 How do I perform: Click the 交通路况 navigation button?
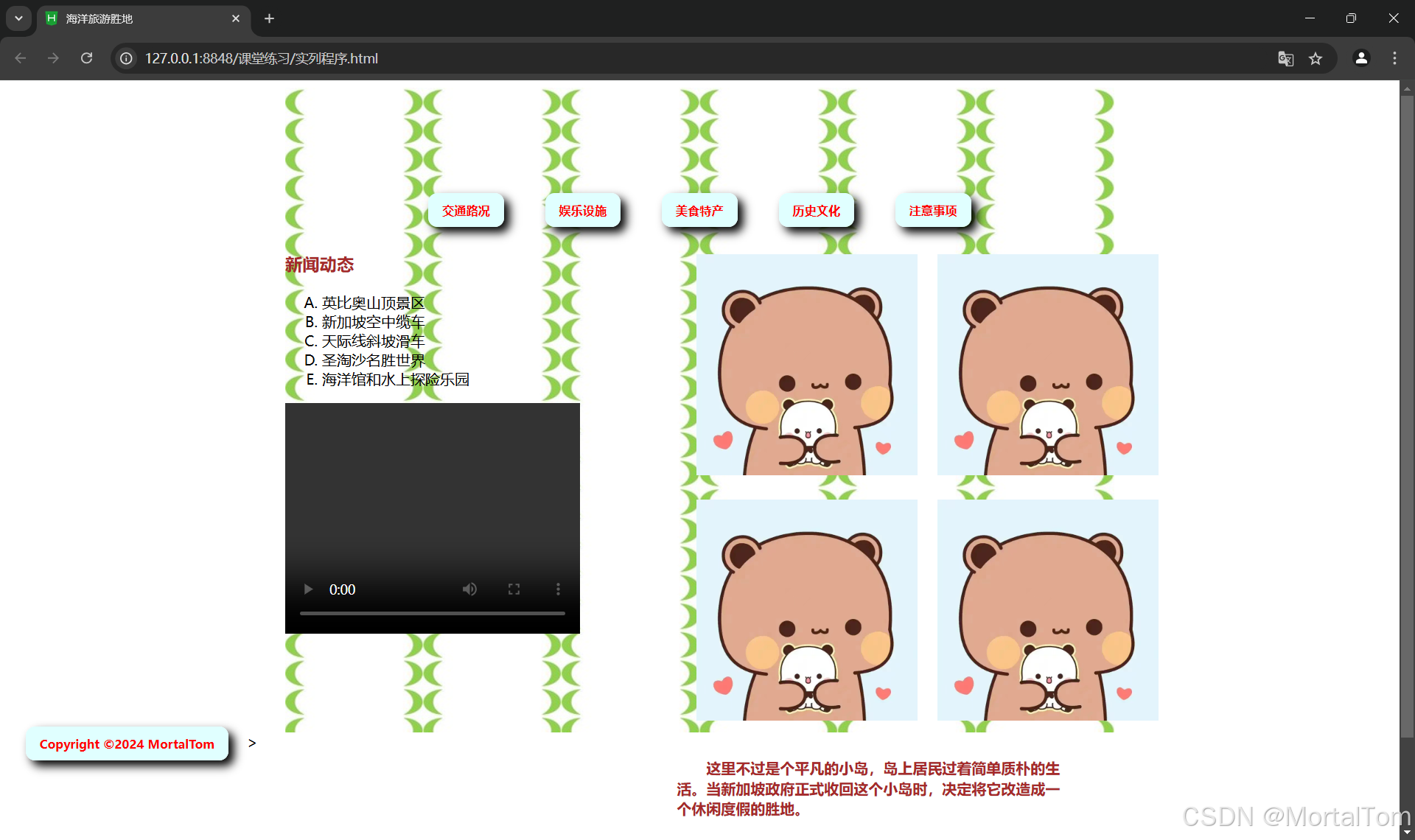(466, 211)
